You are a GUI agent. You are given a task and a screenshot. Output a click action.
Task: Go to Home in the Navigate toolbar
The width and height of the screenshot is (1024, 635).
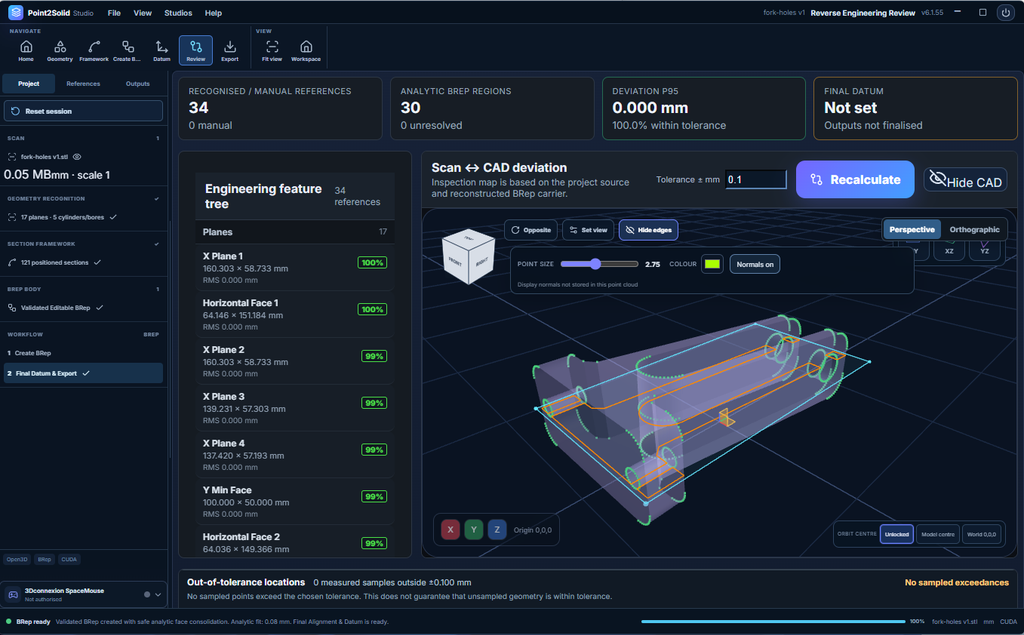[26, 50]
